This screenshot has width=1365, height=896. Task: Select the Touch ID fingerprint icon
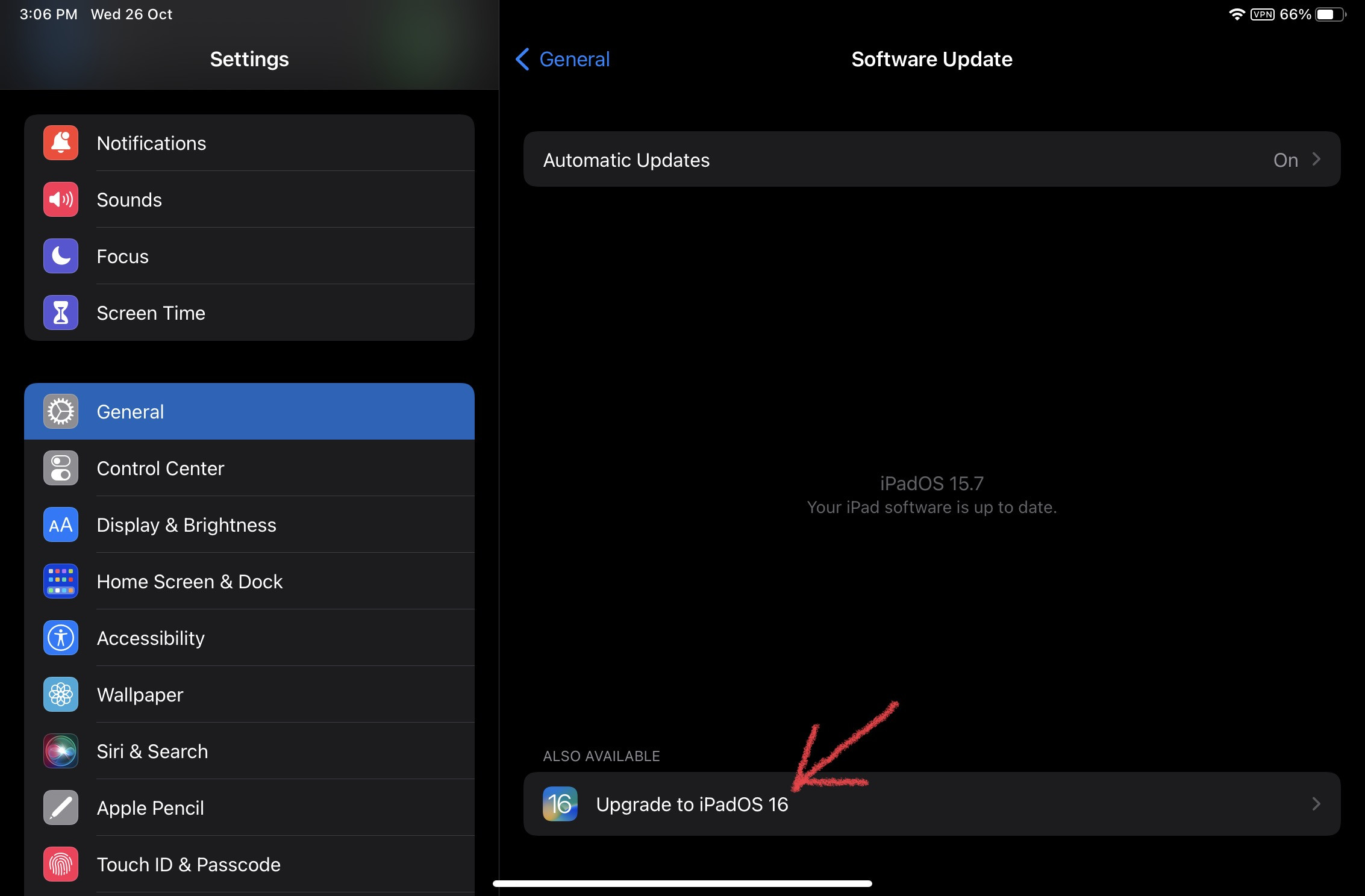tap(61, 864)
